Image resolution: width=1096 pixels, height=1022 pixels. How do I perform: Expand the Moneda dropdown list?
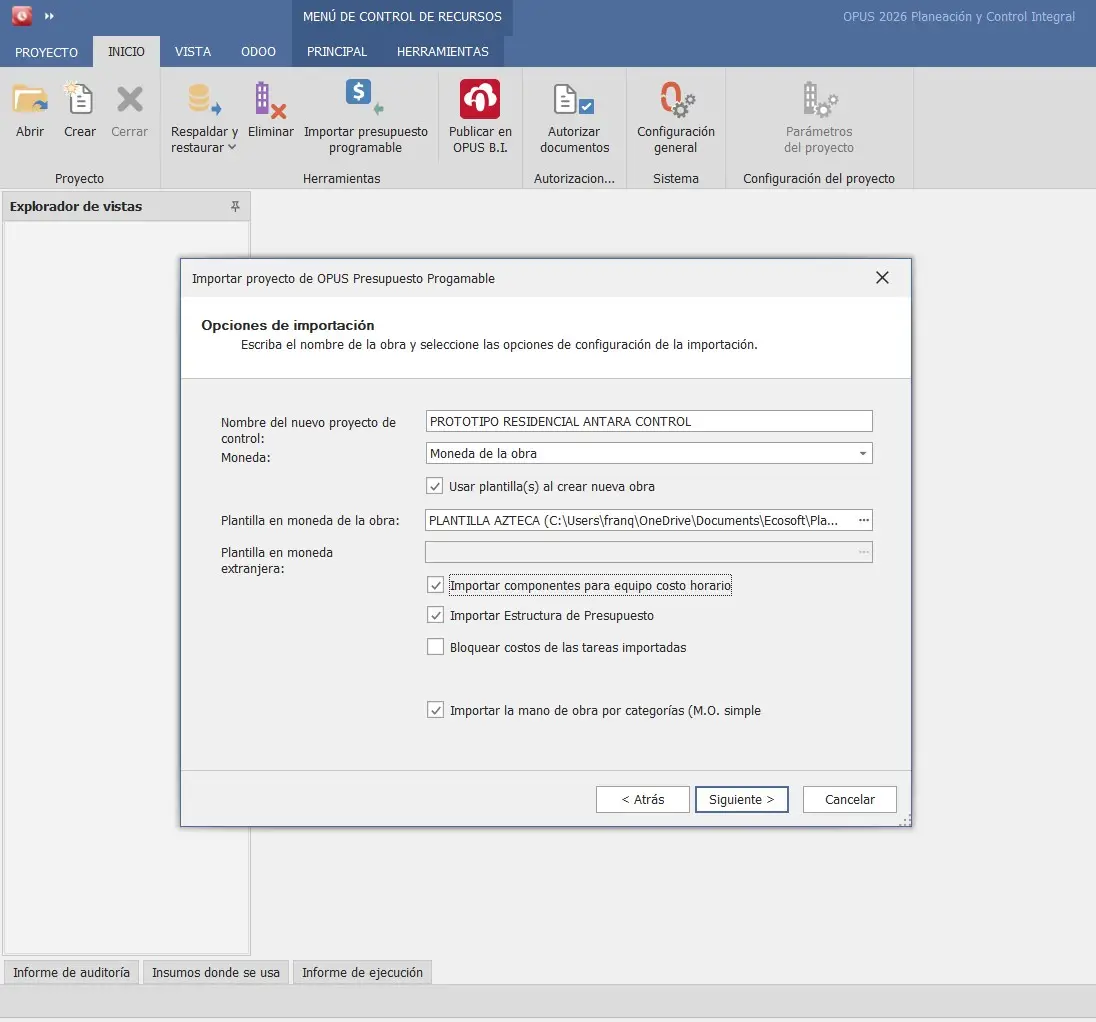click(x=862, y=454)
